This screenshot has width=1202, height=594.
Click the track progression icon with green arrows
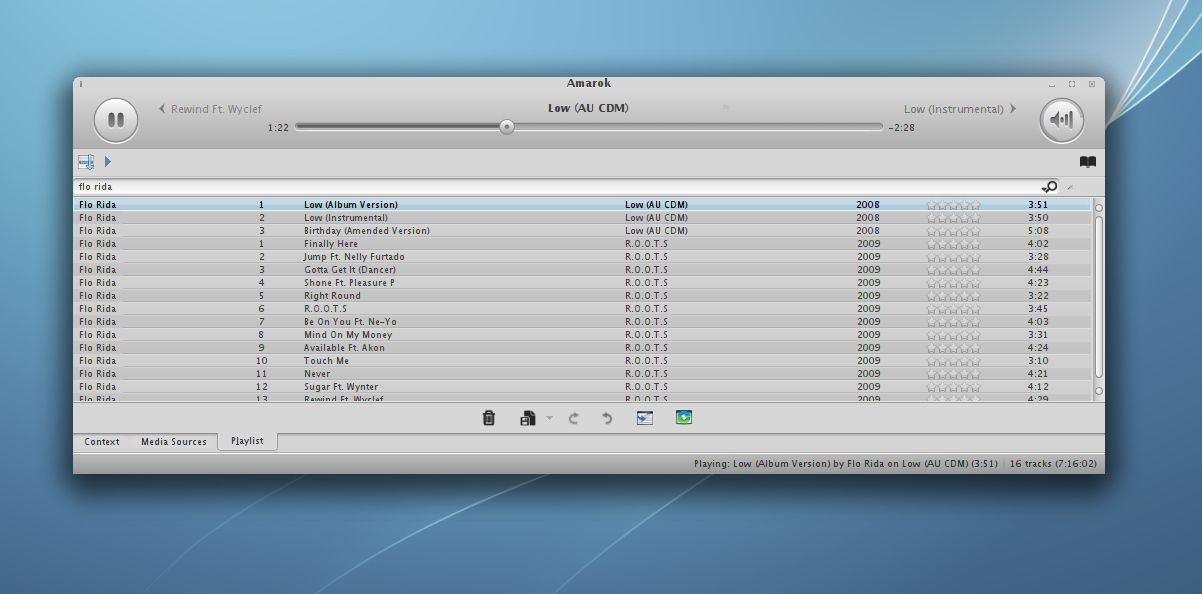pyautogui.click(x=684, y=417)
